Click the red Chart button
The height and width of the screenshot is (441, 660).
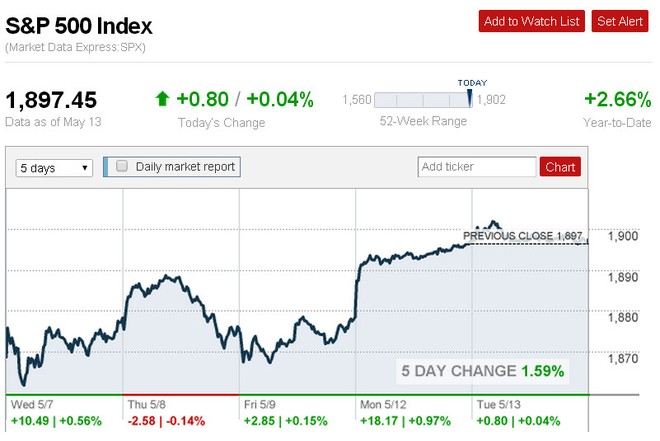click(560, 167)
